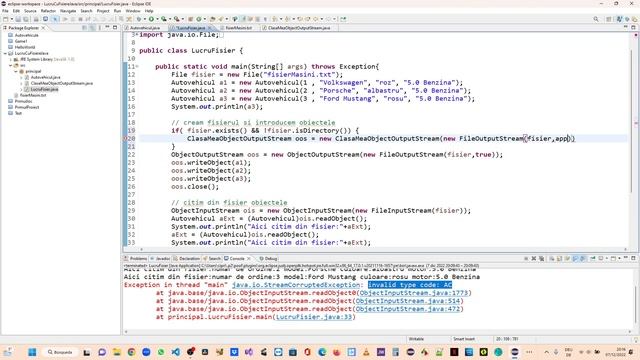Image resolution: width=640 pixels, height=360 pixels.
Task: Open the Problems view tab
Action: click(x=136, y=258)
